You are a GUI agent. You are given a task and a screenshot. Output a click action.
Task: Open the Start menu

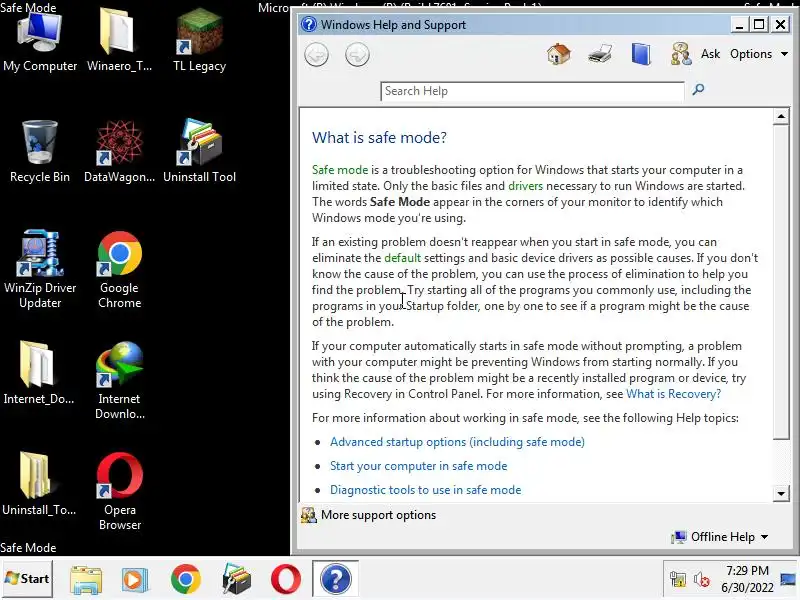[27, 579]
